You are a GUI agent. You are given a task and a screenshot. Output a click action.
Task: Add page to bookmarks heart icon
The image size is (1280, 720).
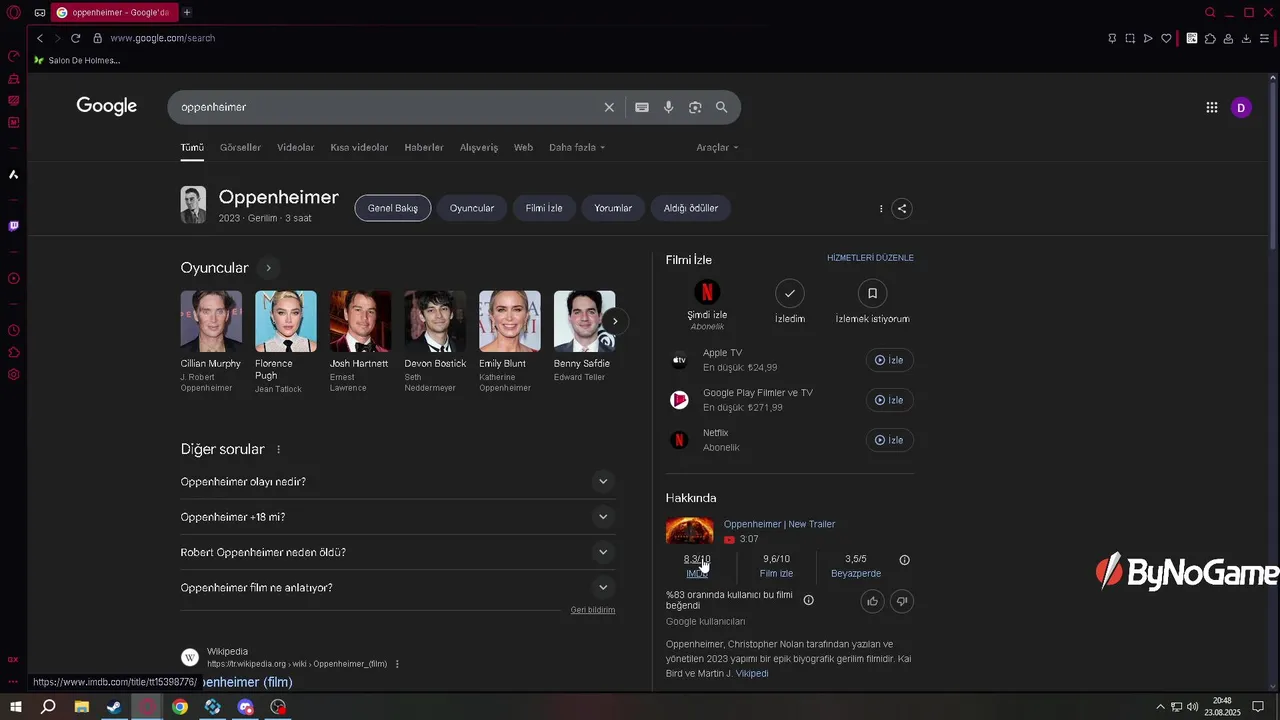click(1166, 38)
